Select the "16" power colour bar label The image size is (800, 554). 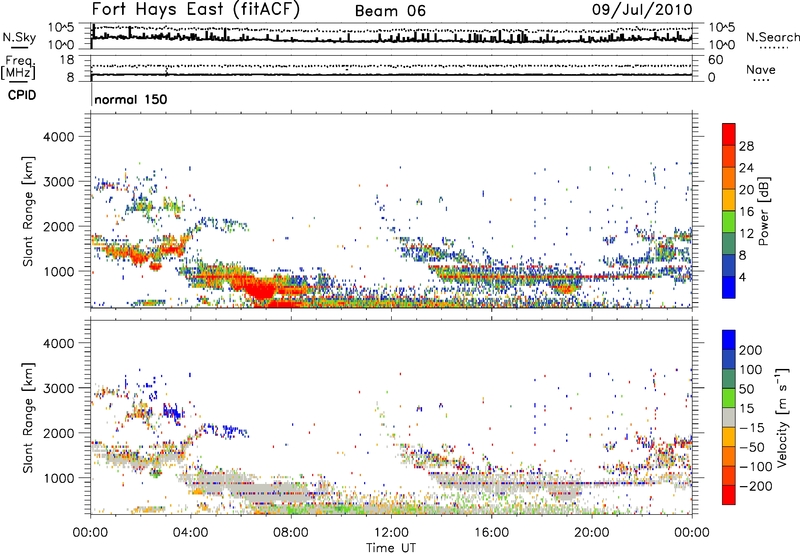pyautogui.click(x=746, y=212)
